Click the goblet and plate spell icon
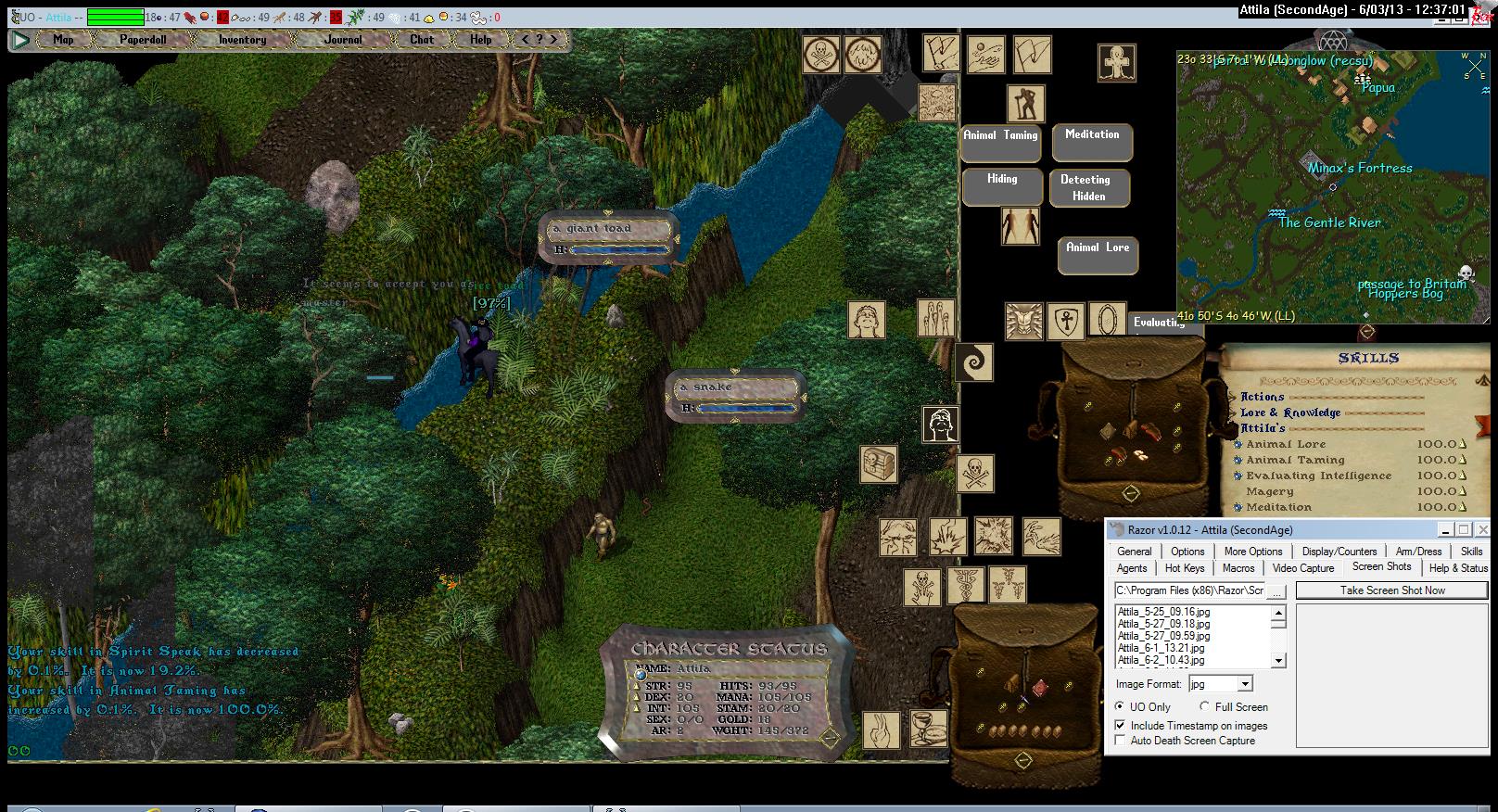This screenshot has height=812, width=1498. point(926,730)
